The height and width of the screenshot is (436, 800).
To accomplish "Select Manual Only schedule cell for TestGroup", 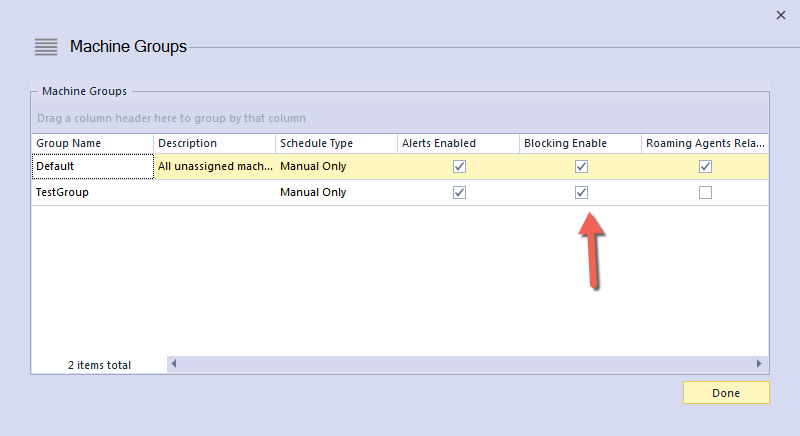I will coord(336,192).
